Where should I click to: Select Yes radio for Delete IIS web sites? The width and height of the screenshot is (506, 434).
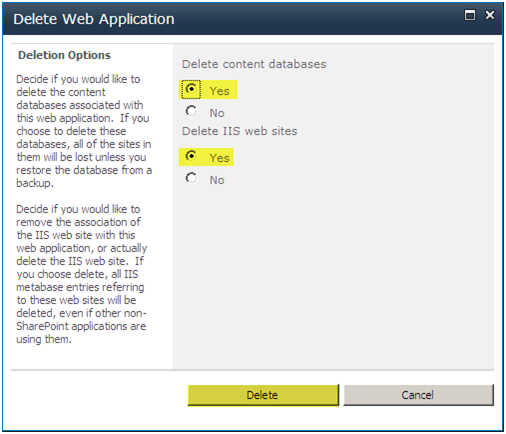(191, 156)
